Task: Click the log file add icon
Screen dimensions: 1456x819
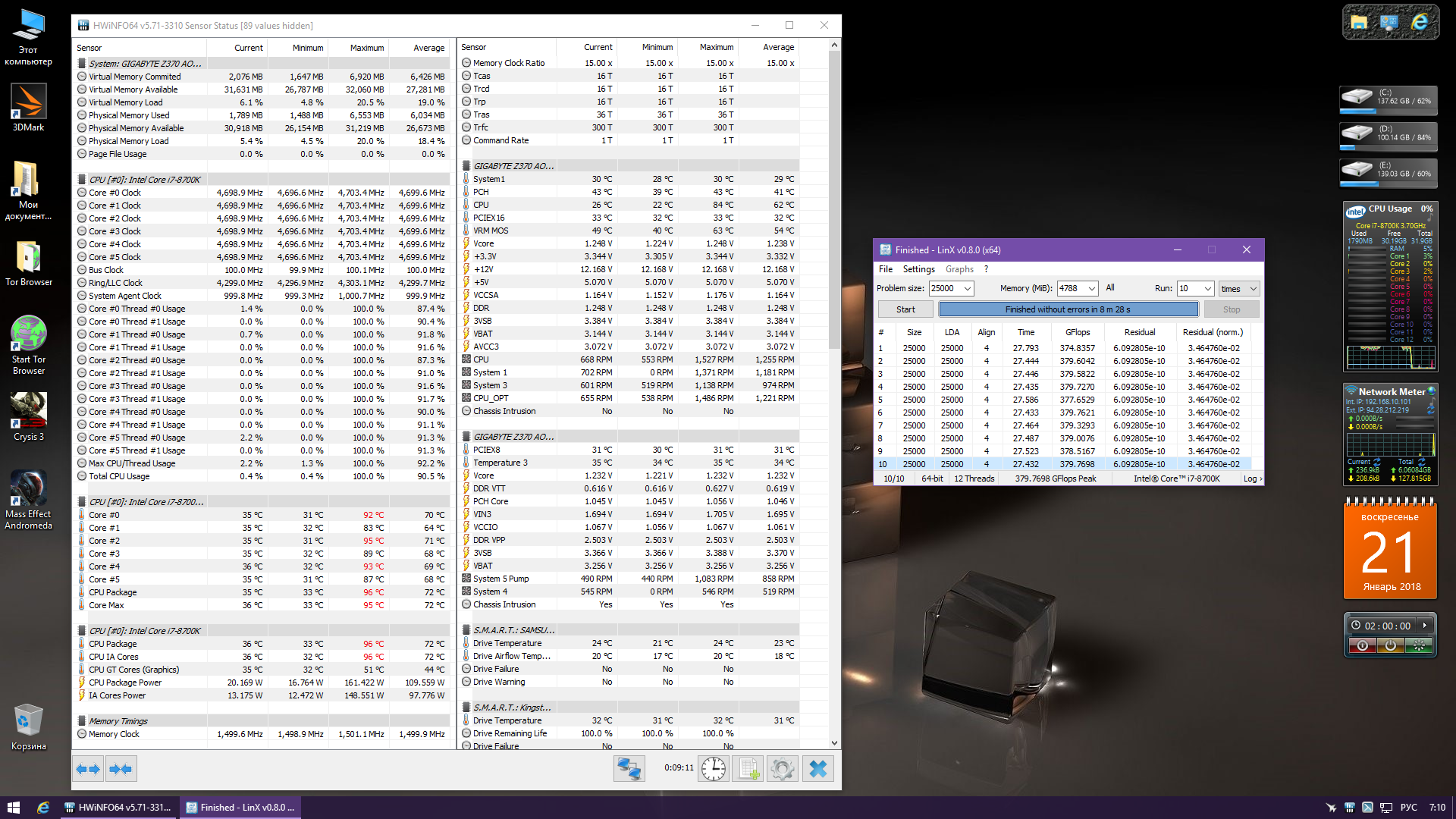Action: coord(748,768)
